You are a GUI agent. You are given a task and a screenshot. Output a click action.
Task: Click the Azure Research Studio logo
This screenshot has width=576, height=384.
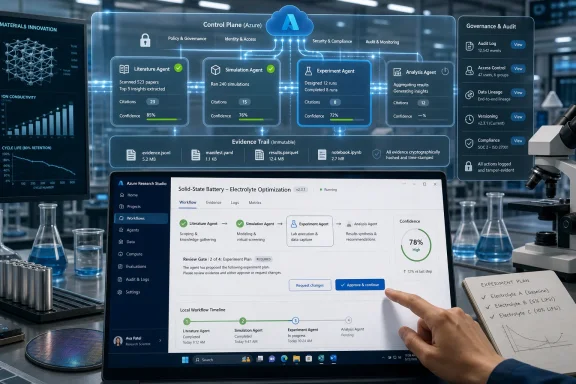(x=120, y=183)
